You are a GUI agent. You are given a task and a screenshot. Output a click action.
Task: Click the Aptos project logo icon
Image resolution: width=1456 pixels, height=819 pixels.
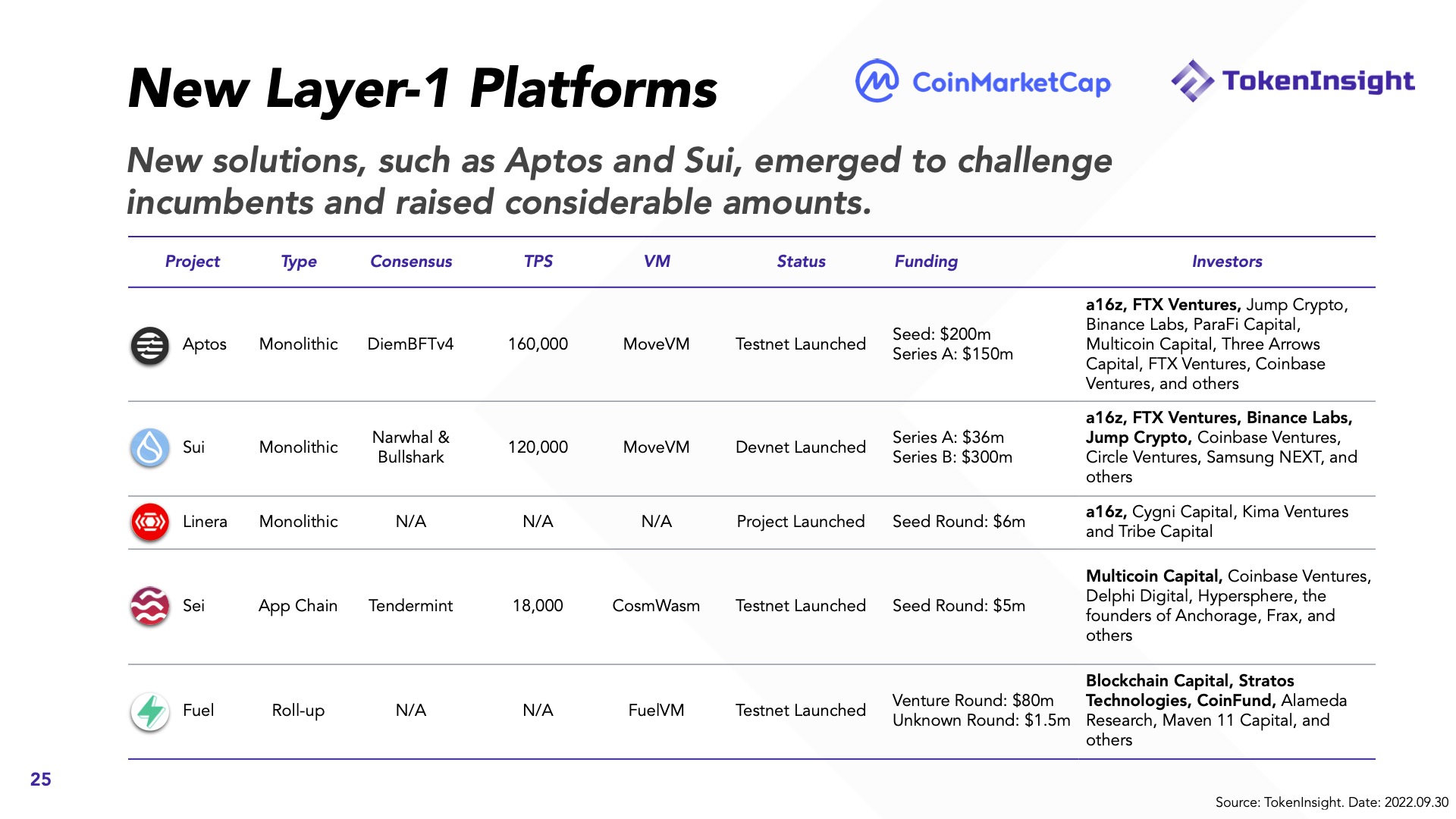[150, 345]
